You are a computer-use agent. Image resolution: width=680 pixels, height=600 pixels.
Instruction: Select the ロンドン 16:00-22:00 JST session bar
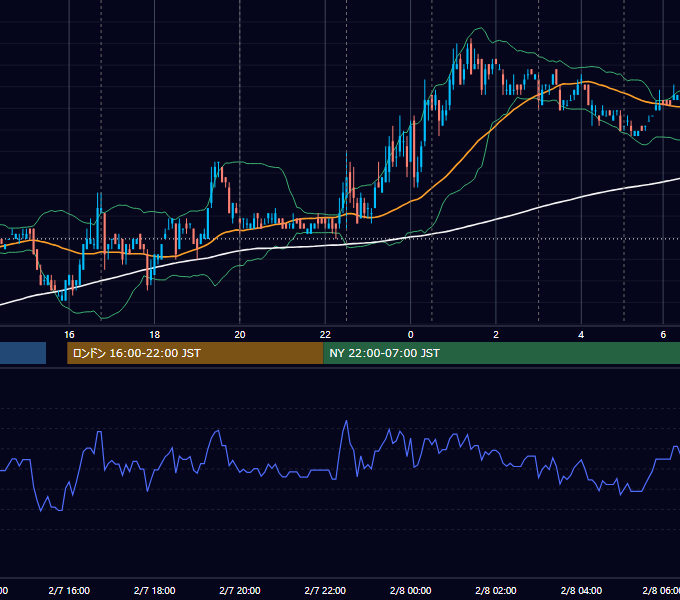tap(195, 353)
